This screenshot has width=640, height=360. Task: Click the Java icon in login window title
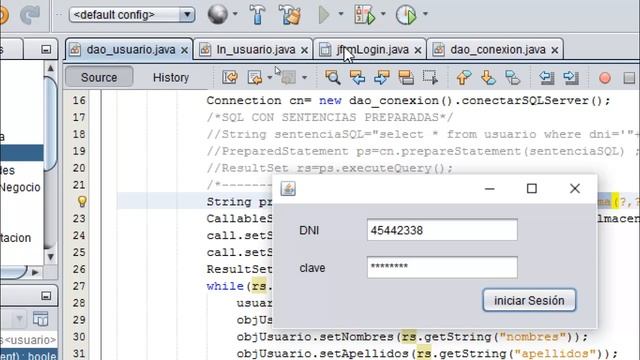click(288, 189)
